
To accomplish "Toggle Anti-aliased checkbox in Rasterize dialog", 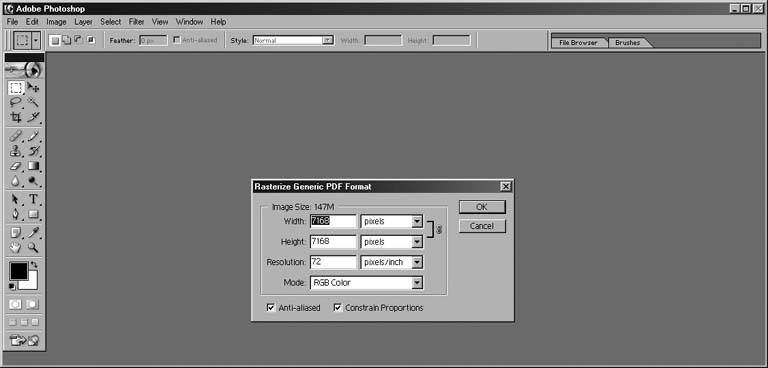I will 270,308.
